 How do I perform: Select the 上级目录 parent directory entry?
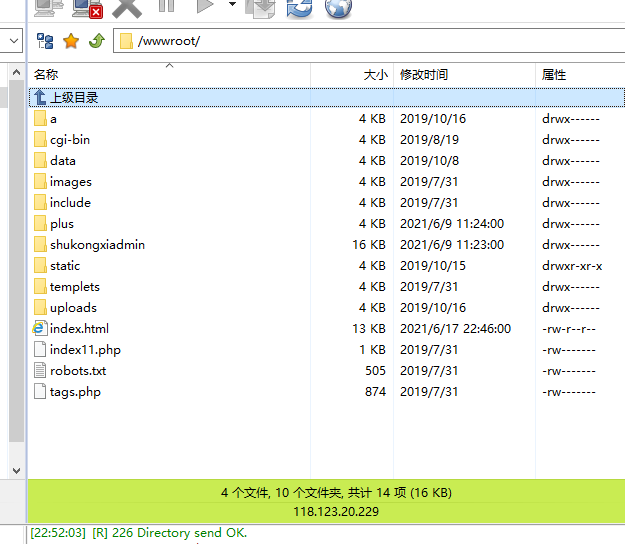pos(73,97)
